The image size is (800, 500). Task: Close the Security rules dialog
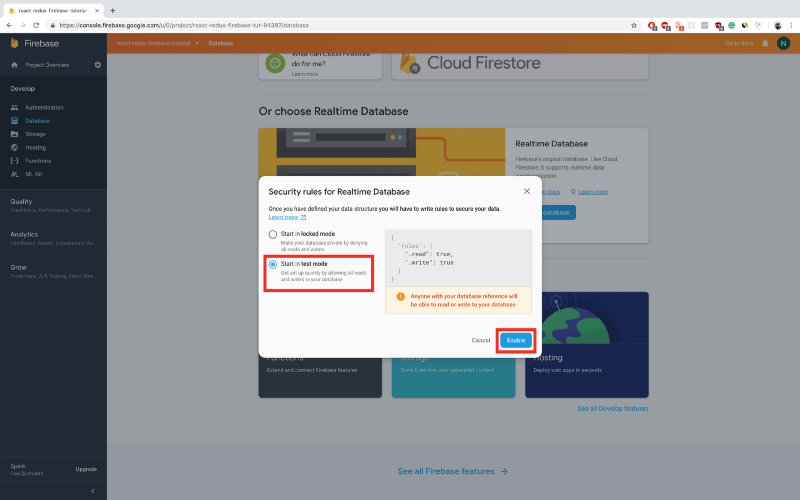coord(527,190)
